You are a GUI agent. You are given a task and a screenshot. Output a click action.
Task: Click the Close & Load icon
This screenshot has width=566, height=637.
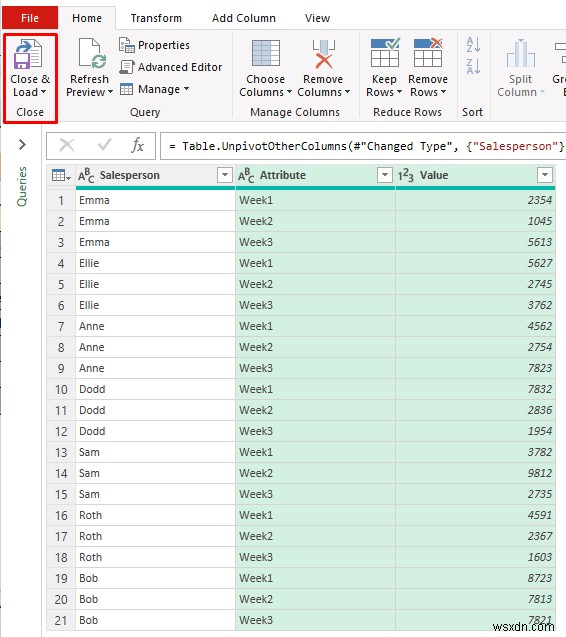click(x=27, y=54)
